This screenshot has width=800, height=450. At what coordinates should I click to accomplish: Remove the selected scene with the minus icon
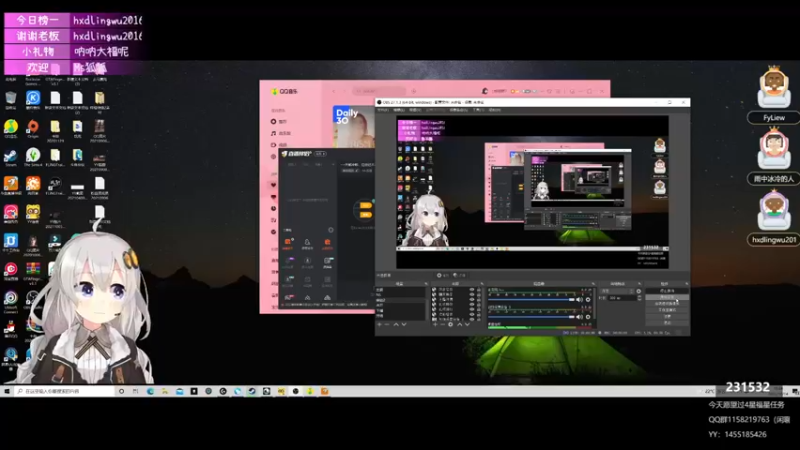tap(387, 324)
